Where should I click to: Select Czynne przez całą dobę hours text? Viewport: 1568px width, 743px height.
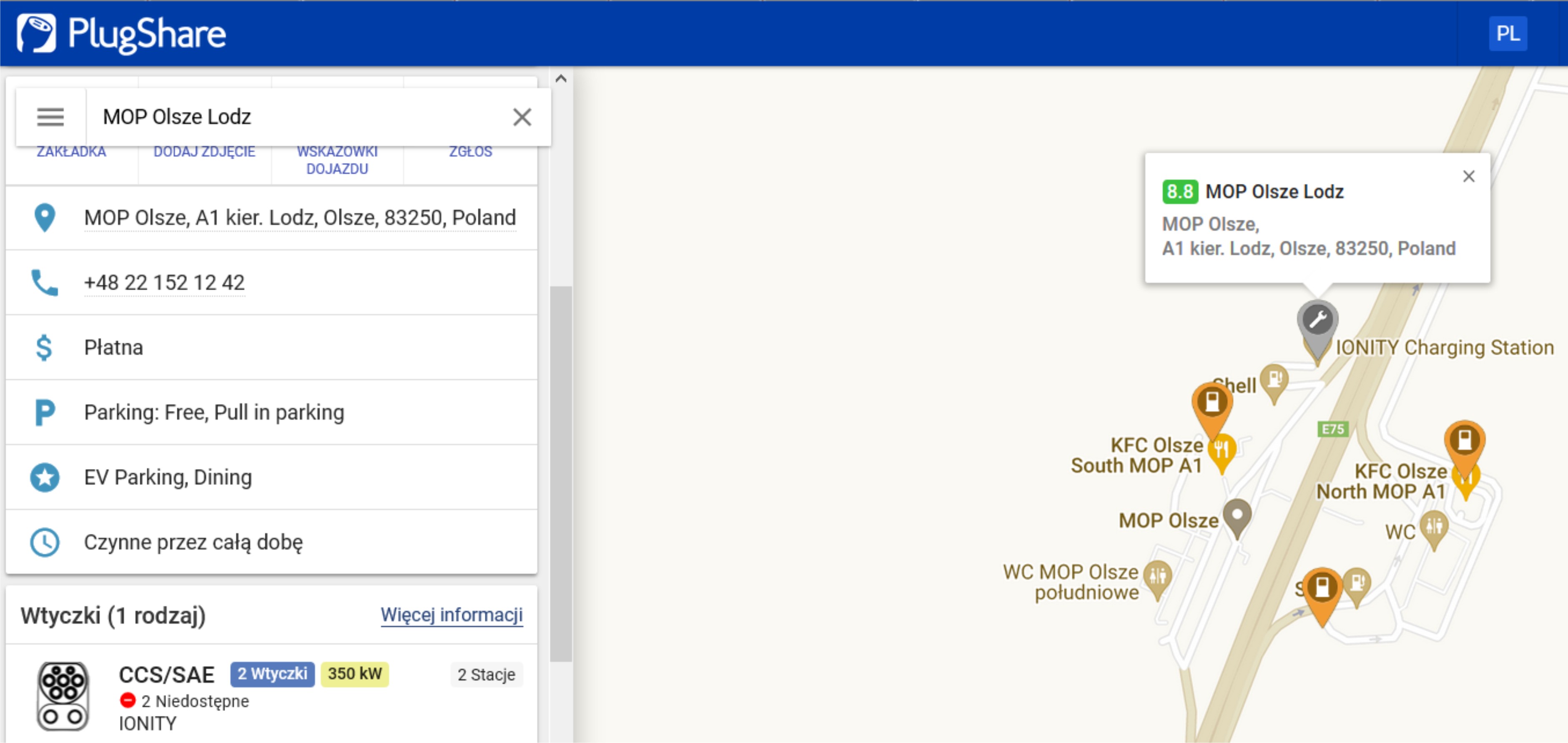193,543
